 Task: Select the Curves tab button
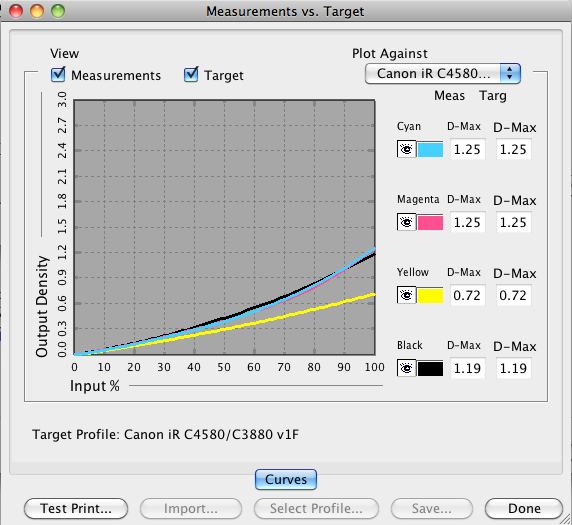(x=286, y=479)
